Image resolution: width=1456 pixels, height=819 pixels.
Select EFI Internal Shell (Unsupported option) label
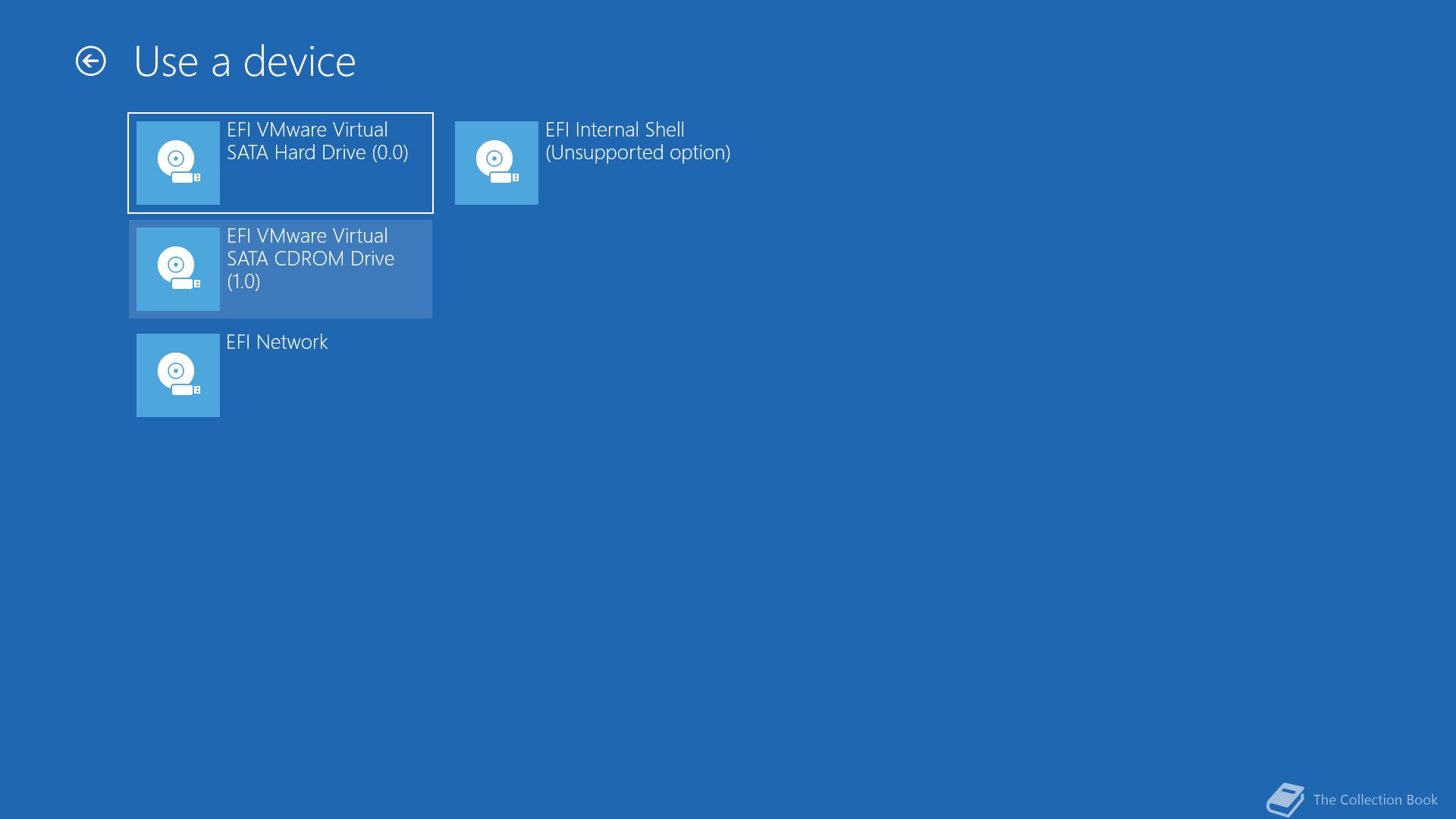click(x=638, y=141)
